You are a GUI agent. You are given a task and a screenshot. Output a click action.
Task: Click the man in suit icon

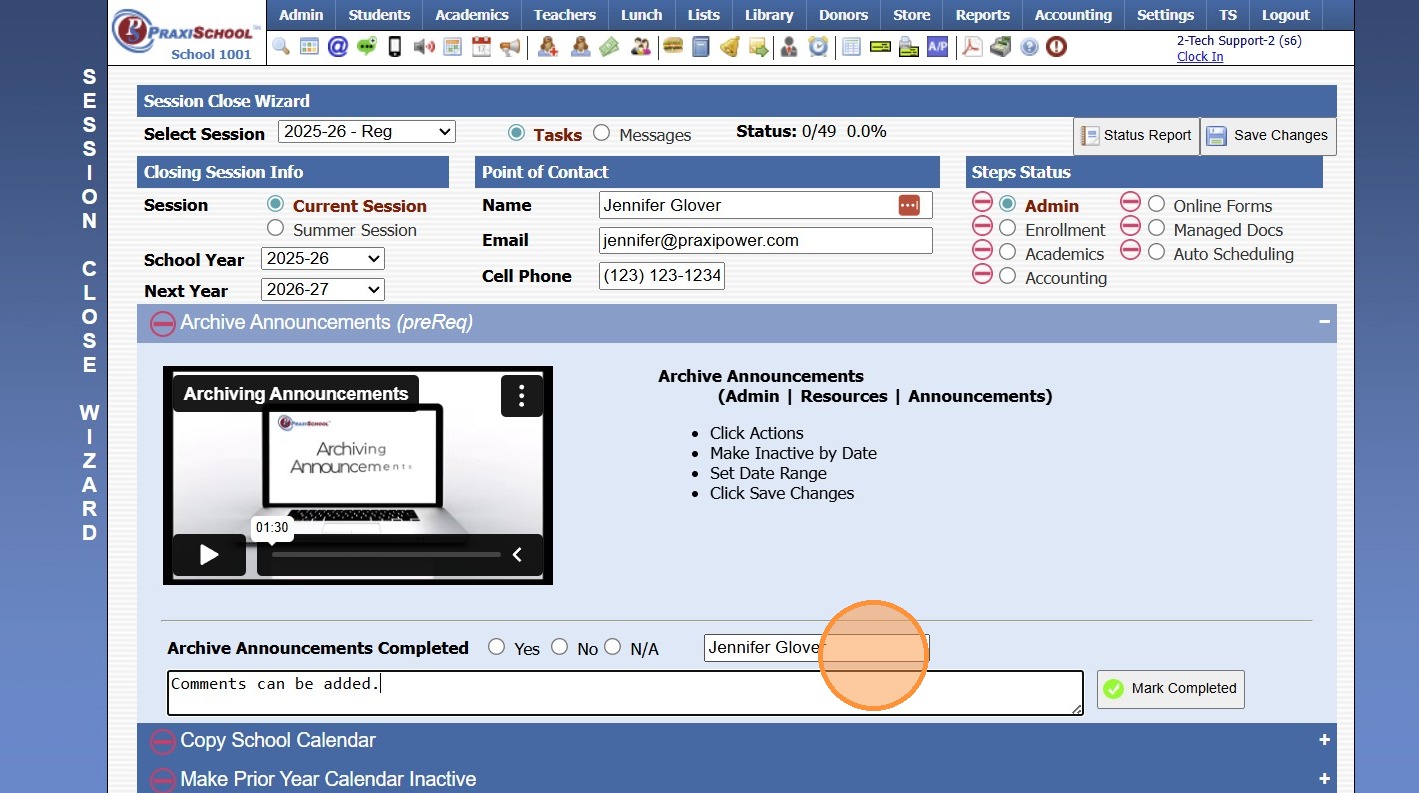click(x=789, y=46)
